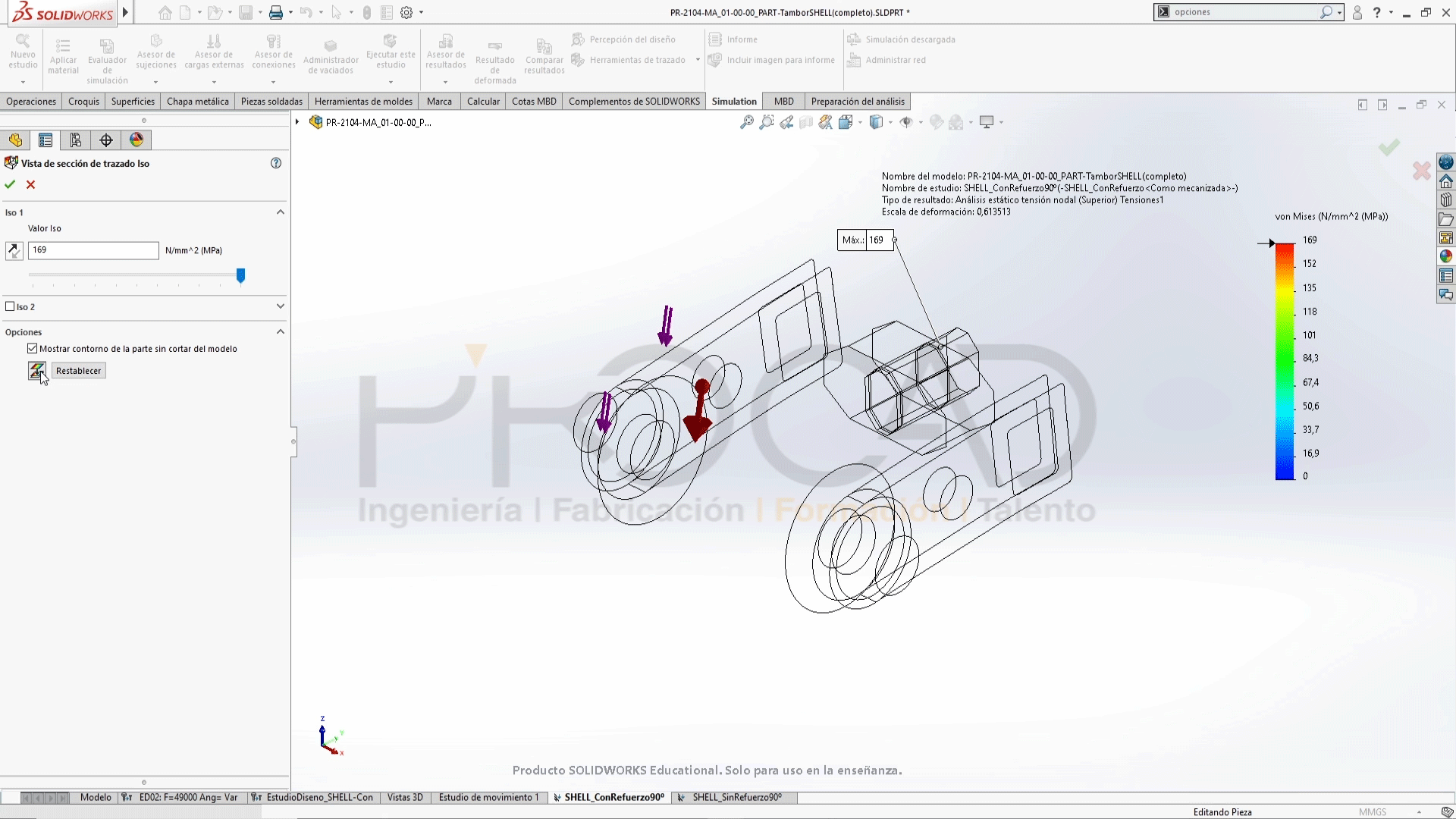Click the Informe button
Viewport: 1456px width, 819px height.
733,39
